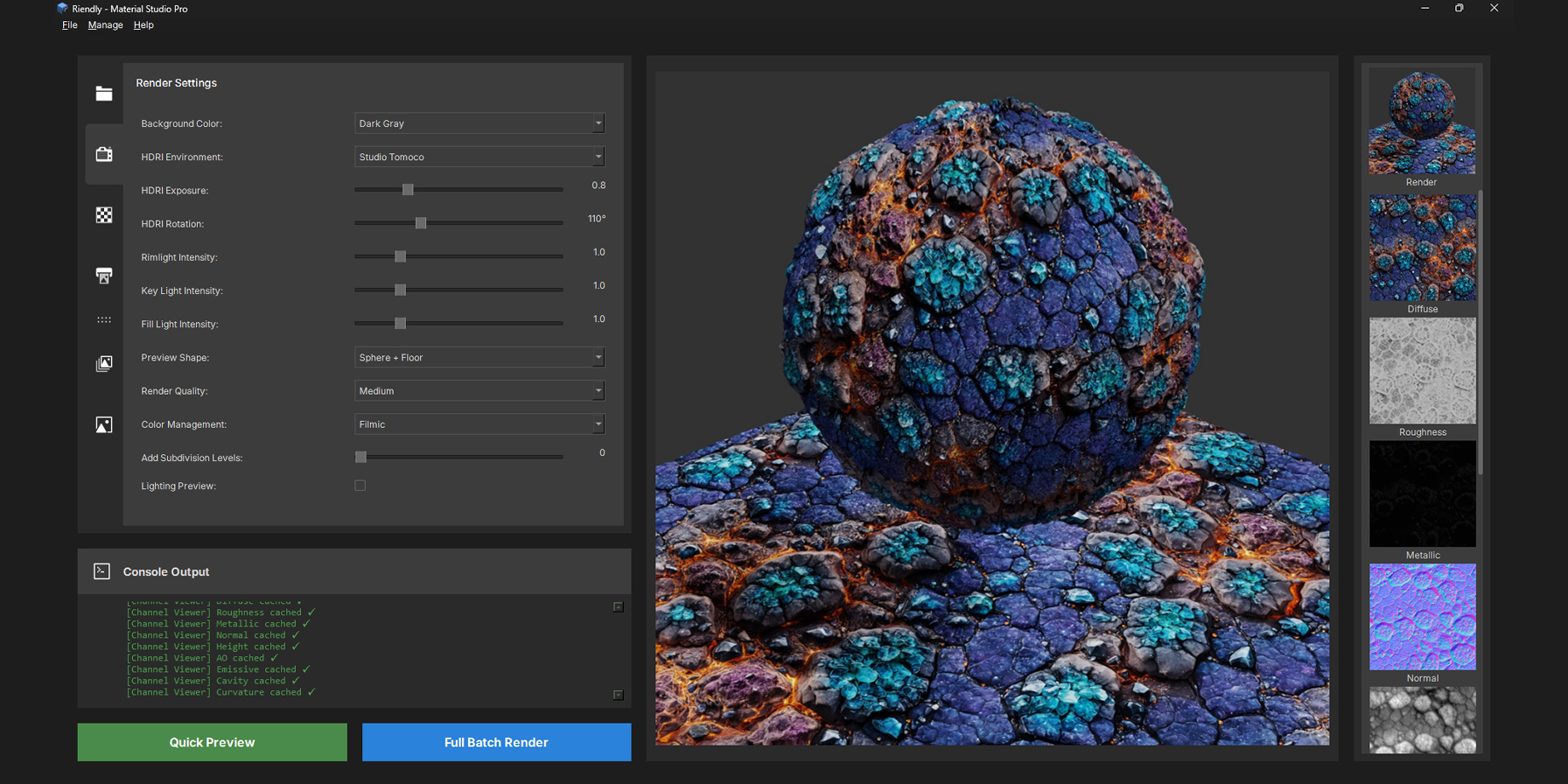Open the Color Management dropdown

(479, 424)
